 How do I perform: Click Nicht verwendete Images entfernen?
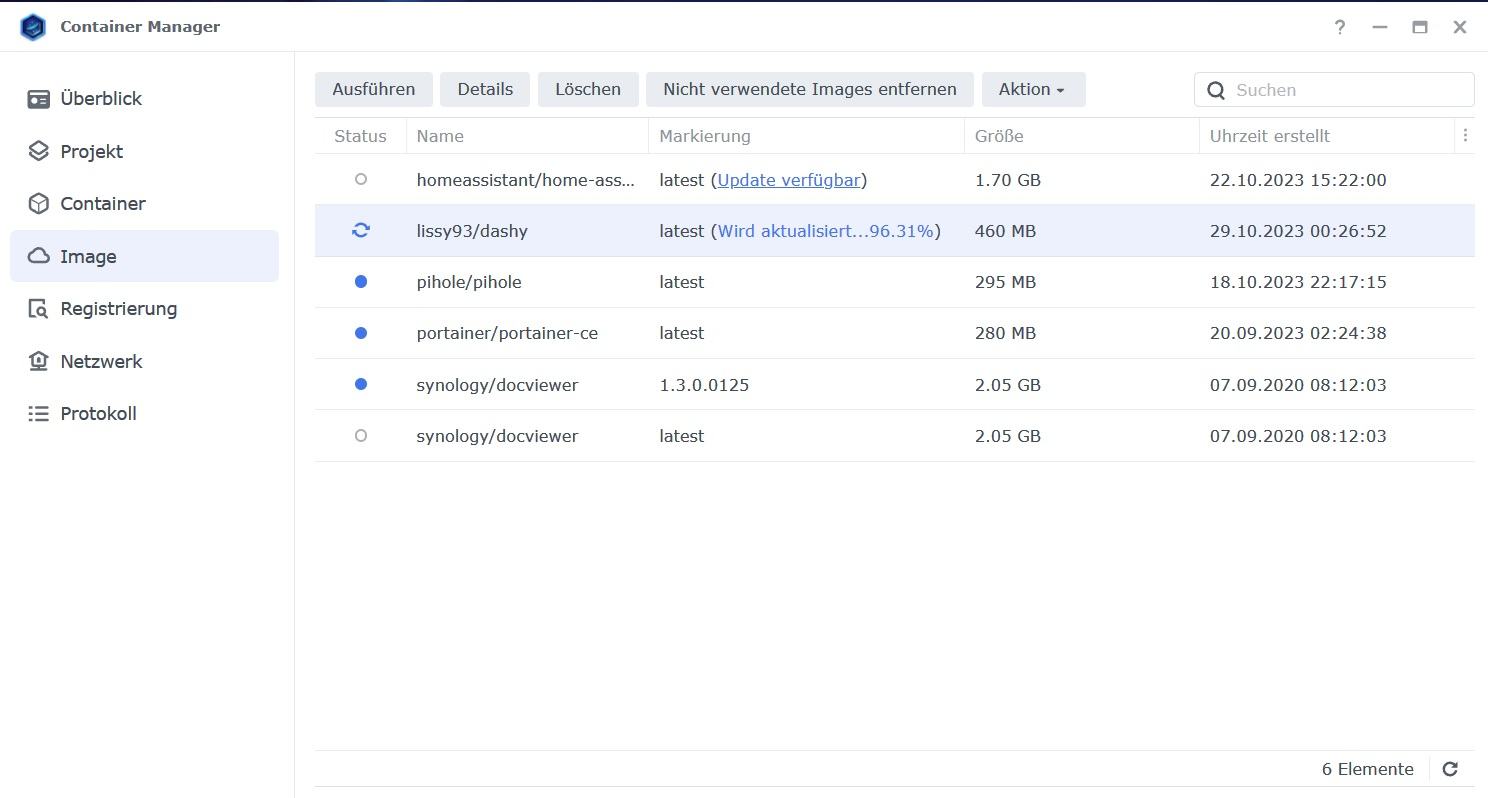[x=809, y=89]
